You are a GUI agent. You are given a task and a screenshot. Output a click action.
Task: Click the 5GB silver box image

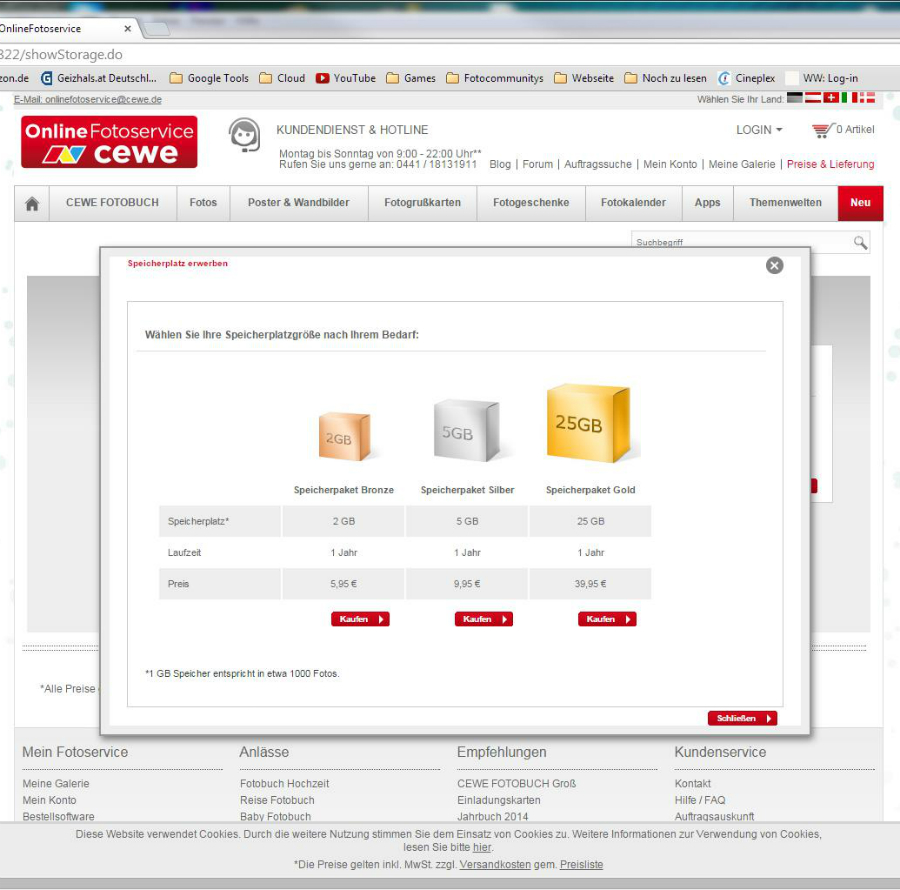click(x=467, y=430)
